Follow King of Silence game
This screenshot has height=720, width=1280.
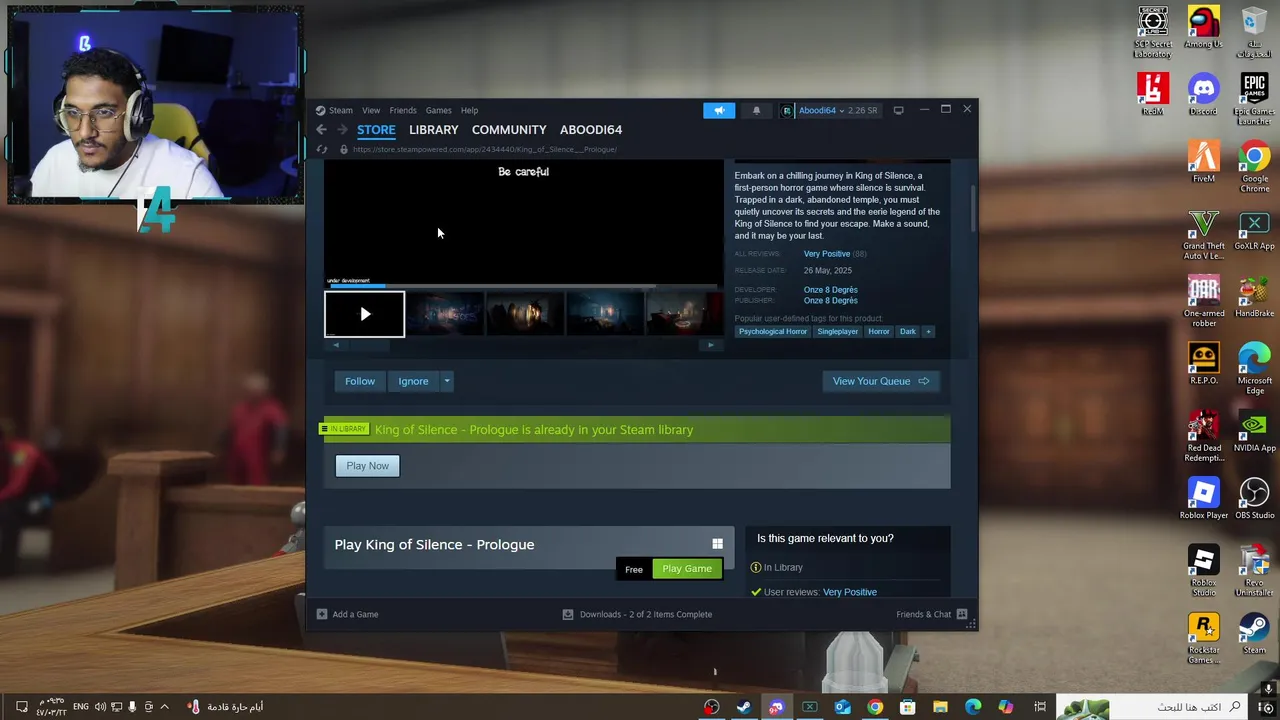[x=360, y=381]
